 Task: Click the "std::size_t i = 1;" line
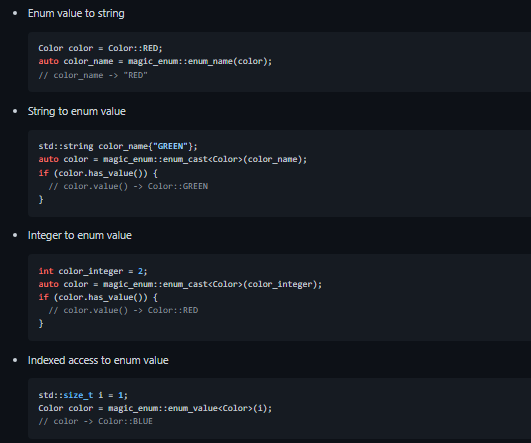[83, 395]
